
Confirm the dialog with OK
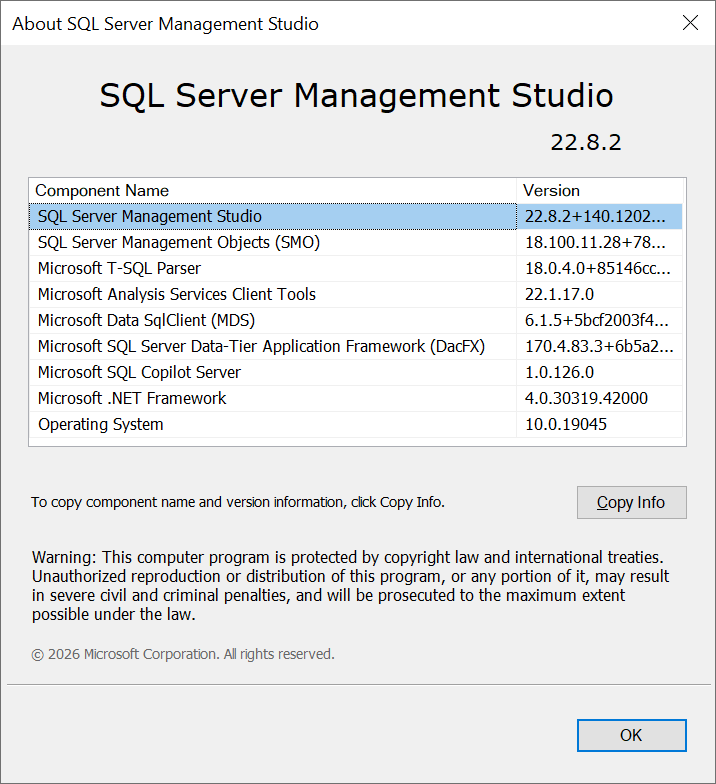tap(632, 735)
